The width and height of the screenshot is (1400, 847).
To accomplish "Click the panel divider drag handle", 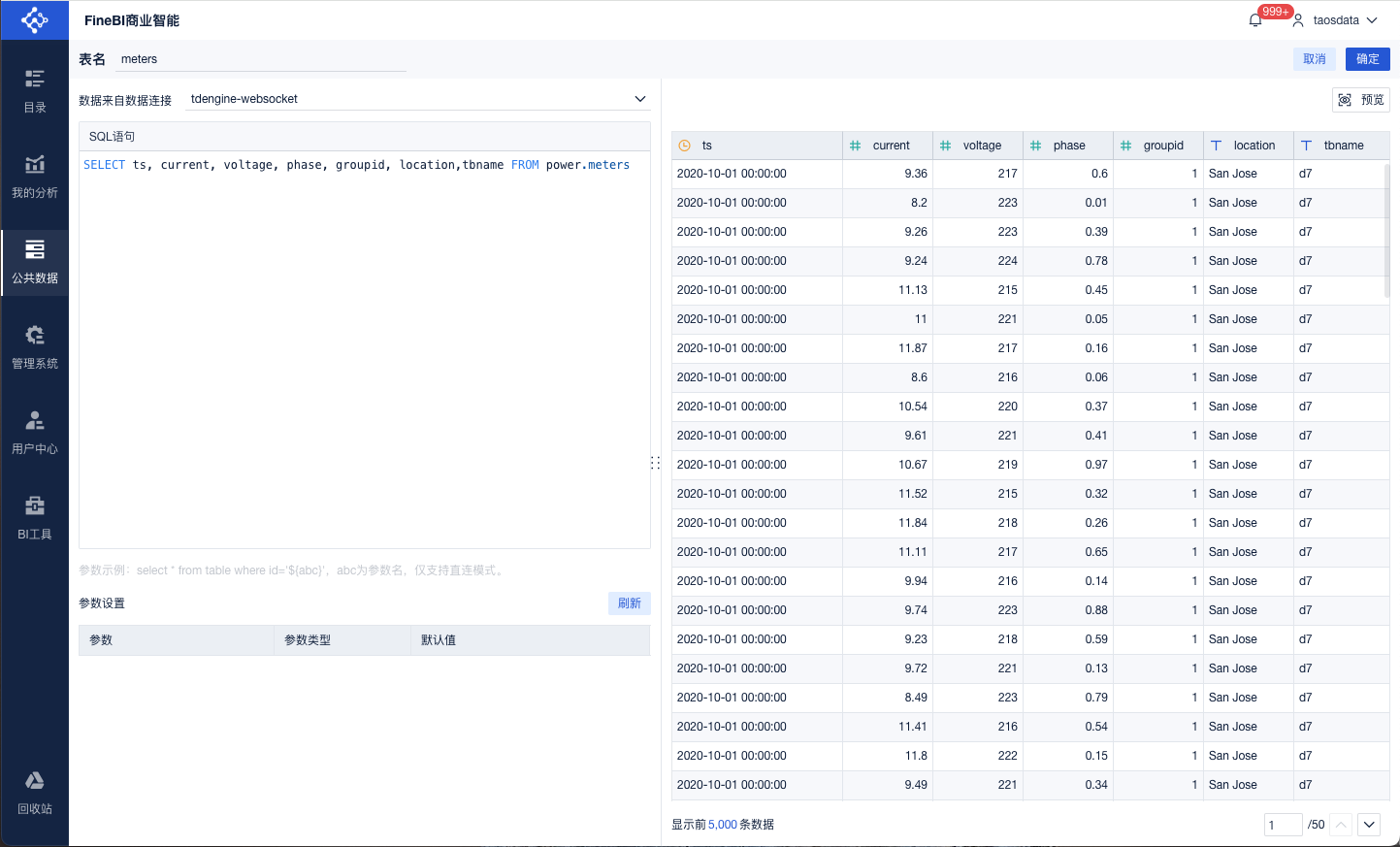I will (656, 463).
